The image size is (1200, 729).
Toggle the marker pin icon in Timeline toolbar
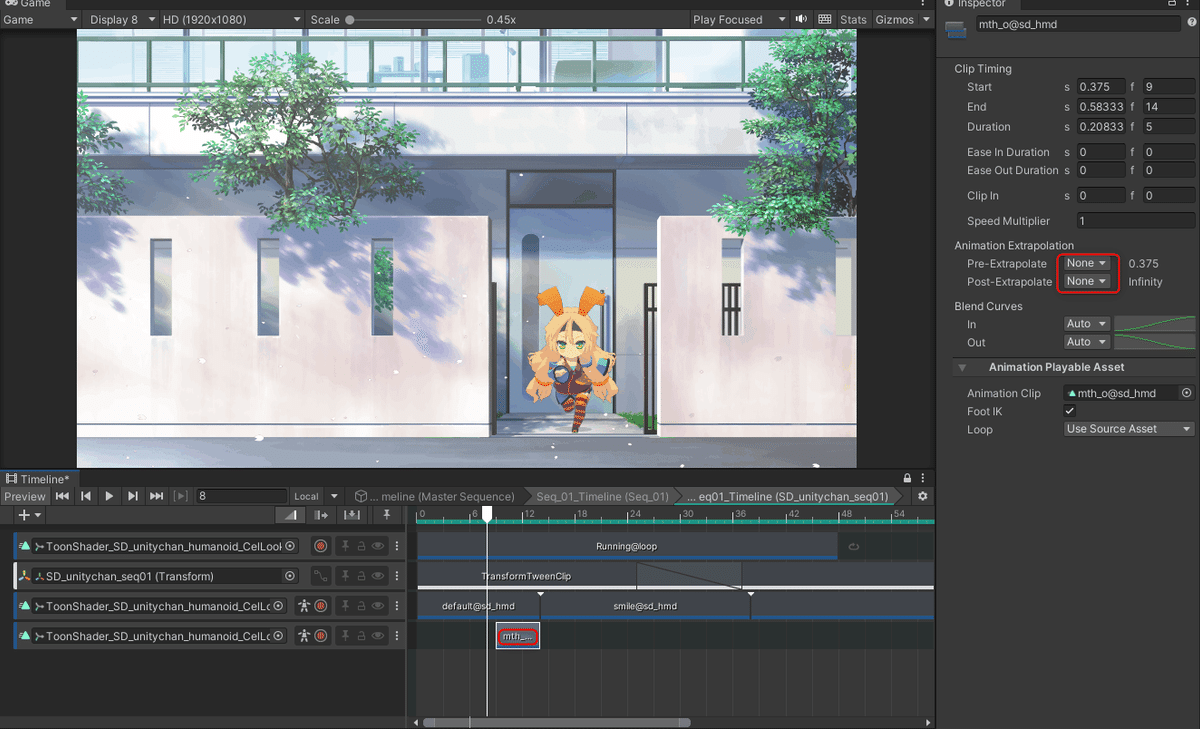(387, 515)
